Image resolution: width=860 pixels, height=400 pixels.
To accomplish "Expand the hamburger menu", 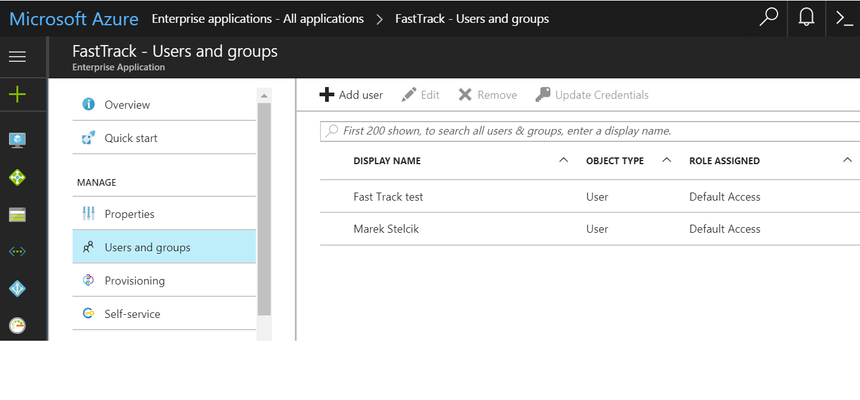I will tap(18, 56).
